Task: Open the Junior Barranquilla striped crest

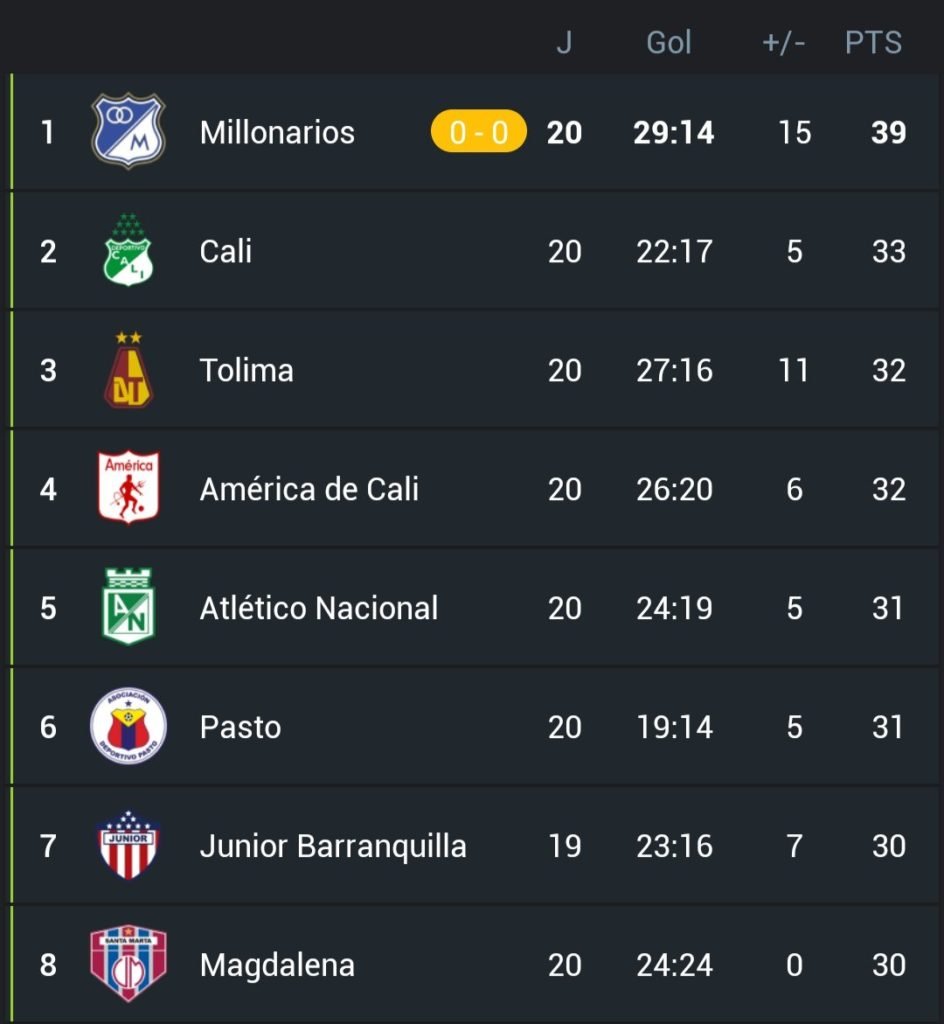Action: click(x=128, y=845)
